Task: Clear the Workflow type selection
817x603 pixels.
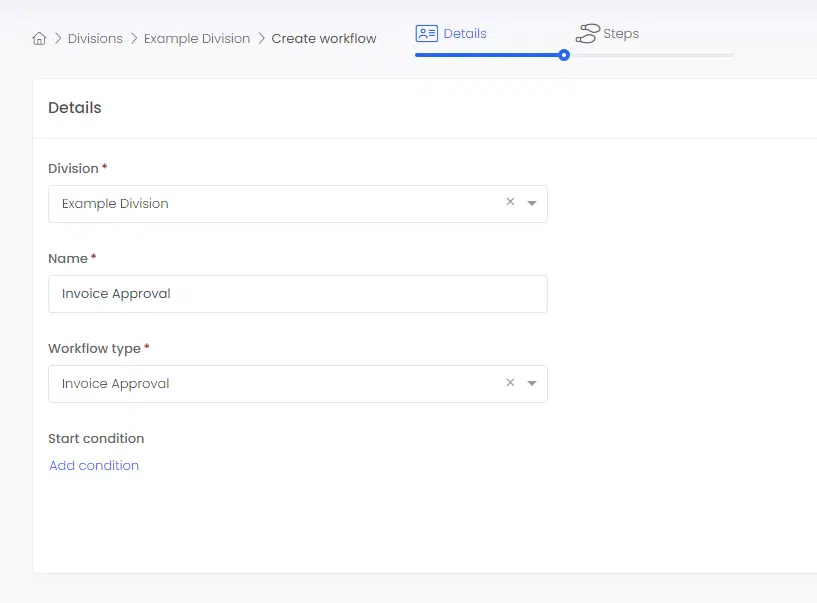Action: point(510,383)
